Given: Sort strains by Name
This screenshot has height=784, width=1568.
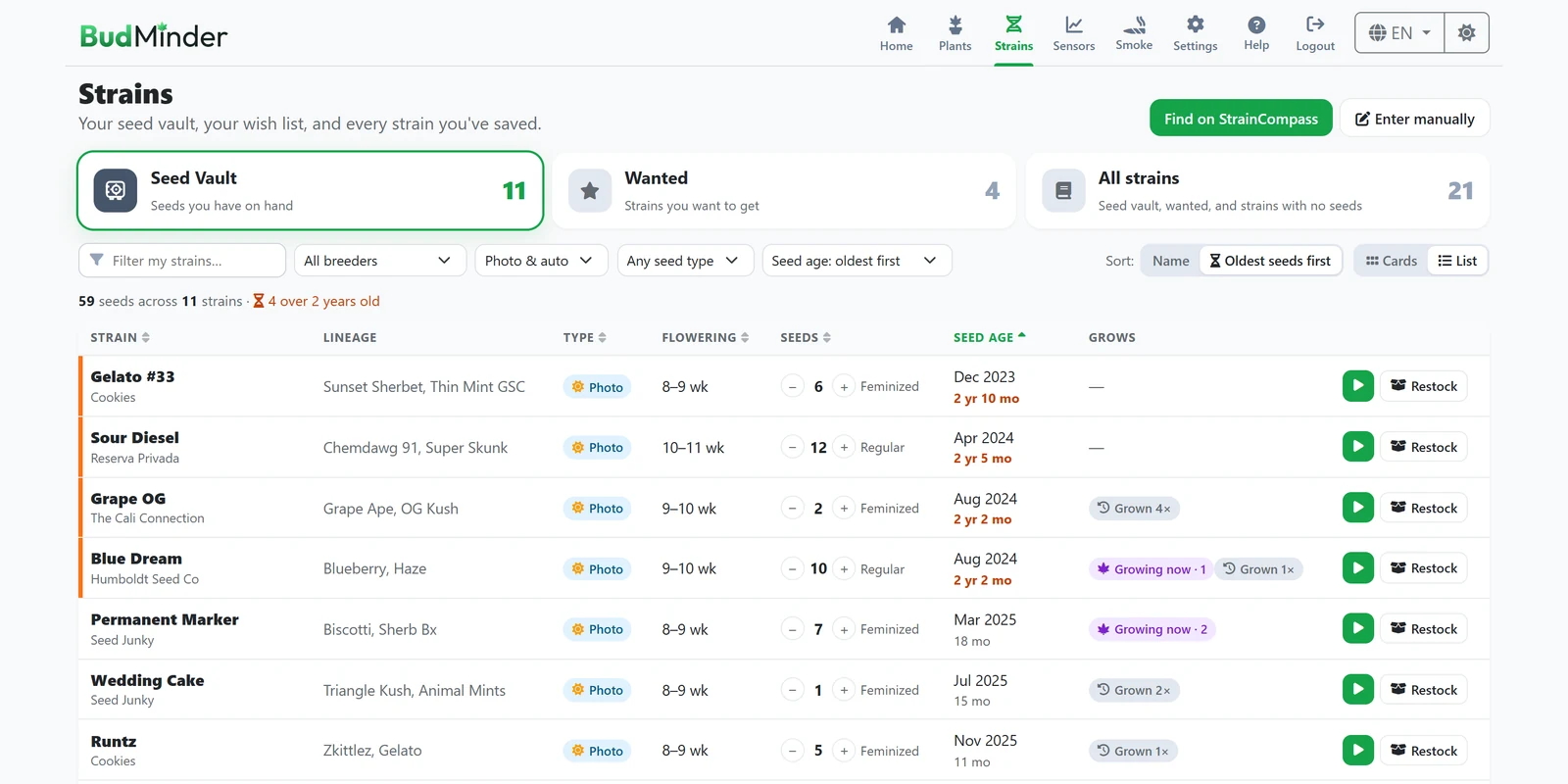Looking at the screenshot, I should pos(1170,261).
